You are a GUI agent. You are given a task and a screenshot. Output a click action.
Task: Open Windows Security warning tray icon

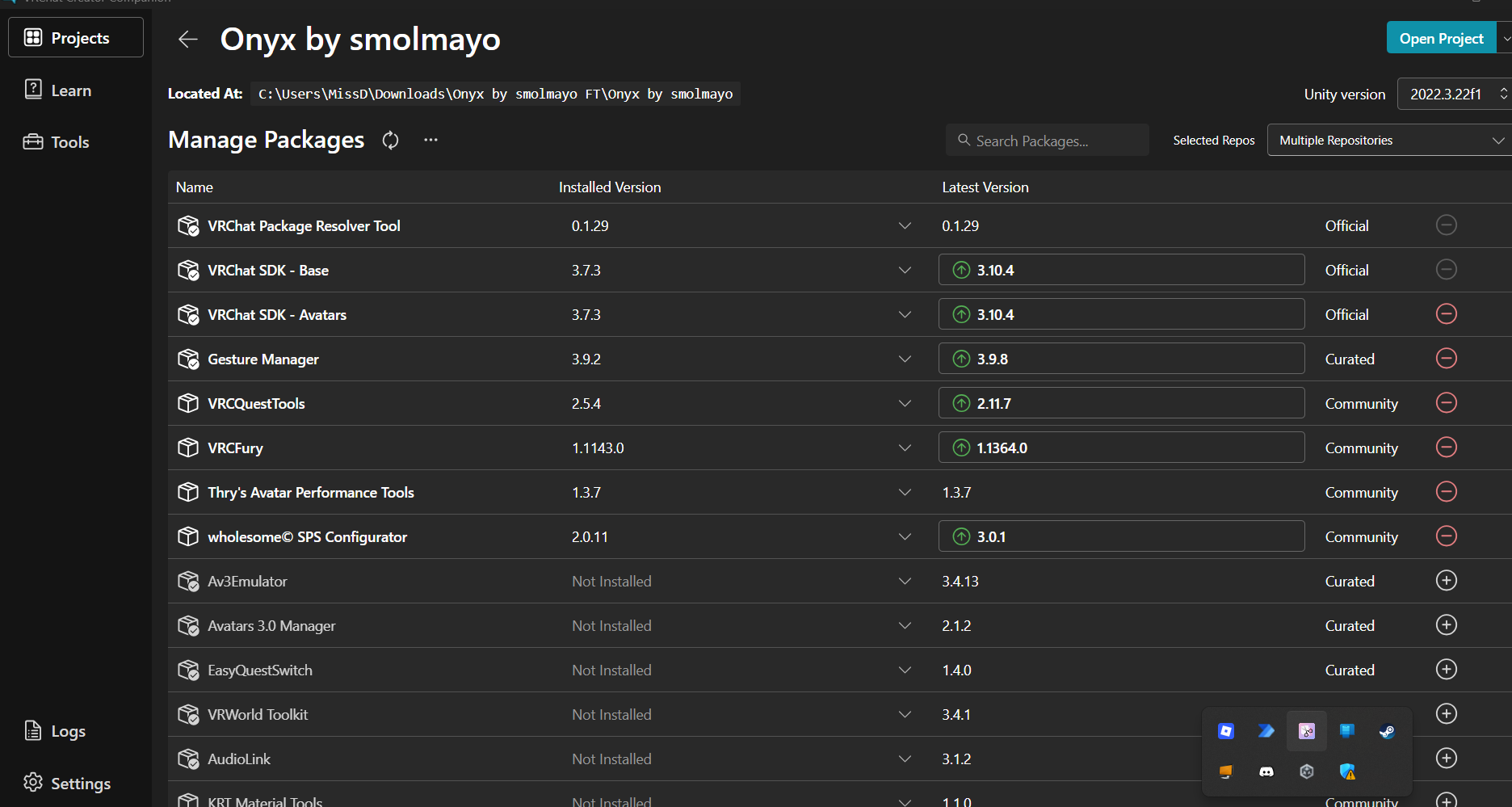tap(1347, 771)
